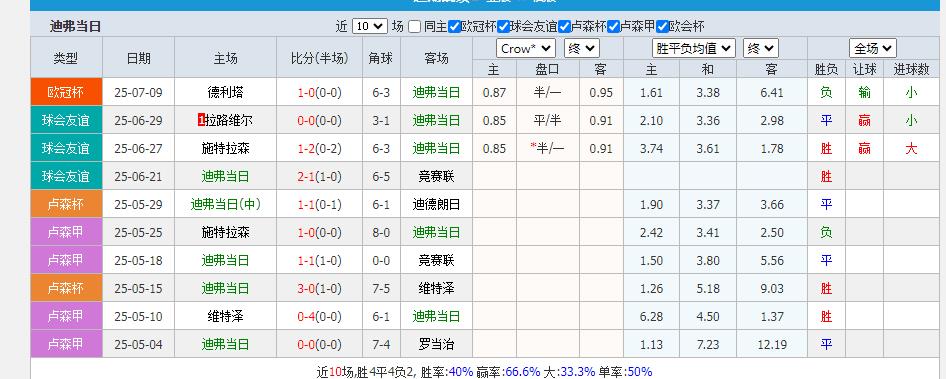This screenshot has height=379, width=946.
Task: Open the 终 dropdown beside 胜平负均值
Action: 761,48
